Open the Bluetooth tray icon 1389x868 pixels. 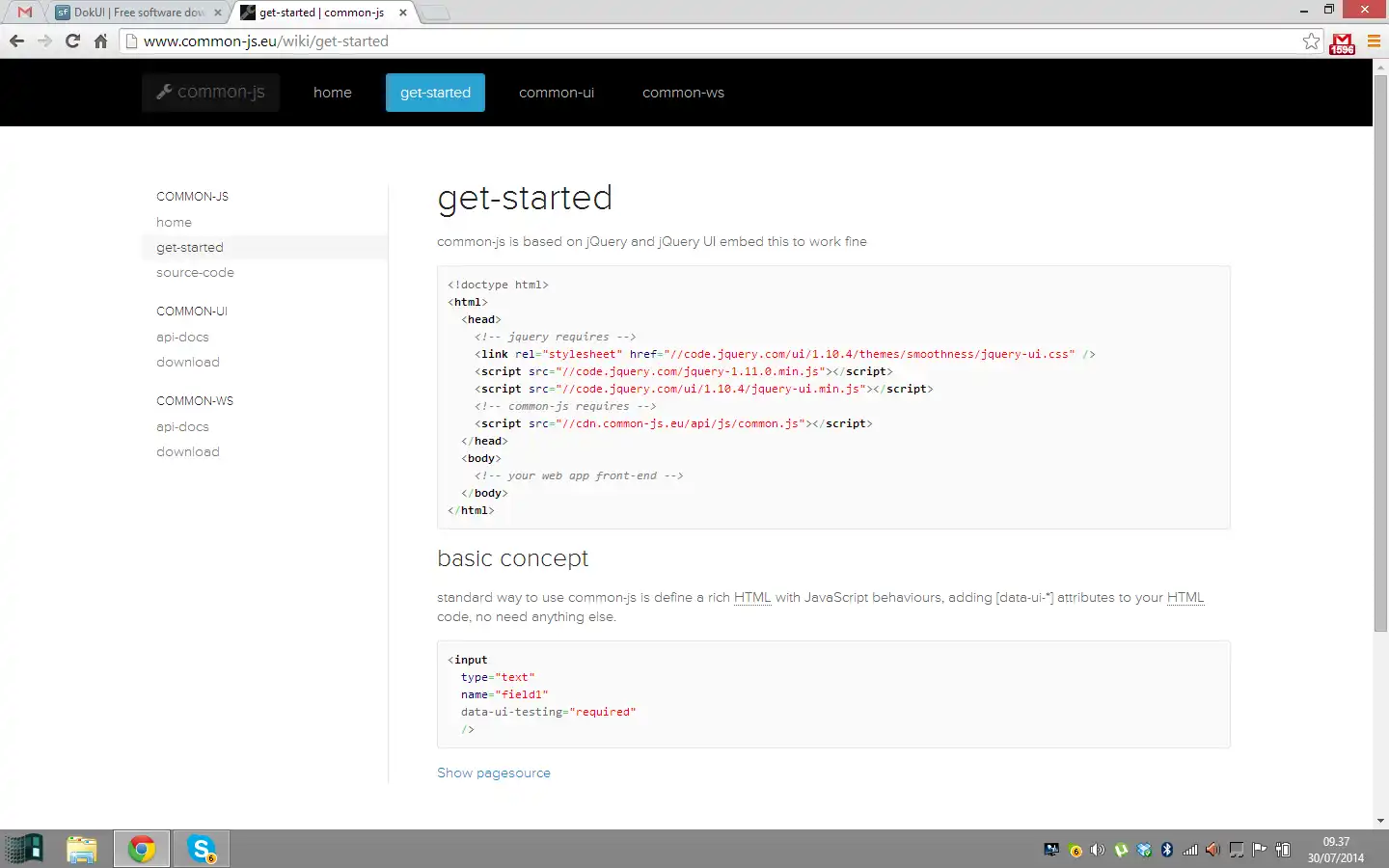coord(1167,850)
